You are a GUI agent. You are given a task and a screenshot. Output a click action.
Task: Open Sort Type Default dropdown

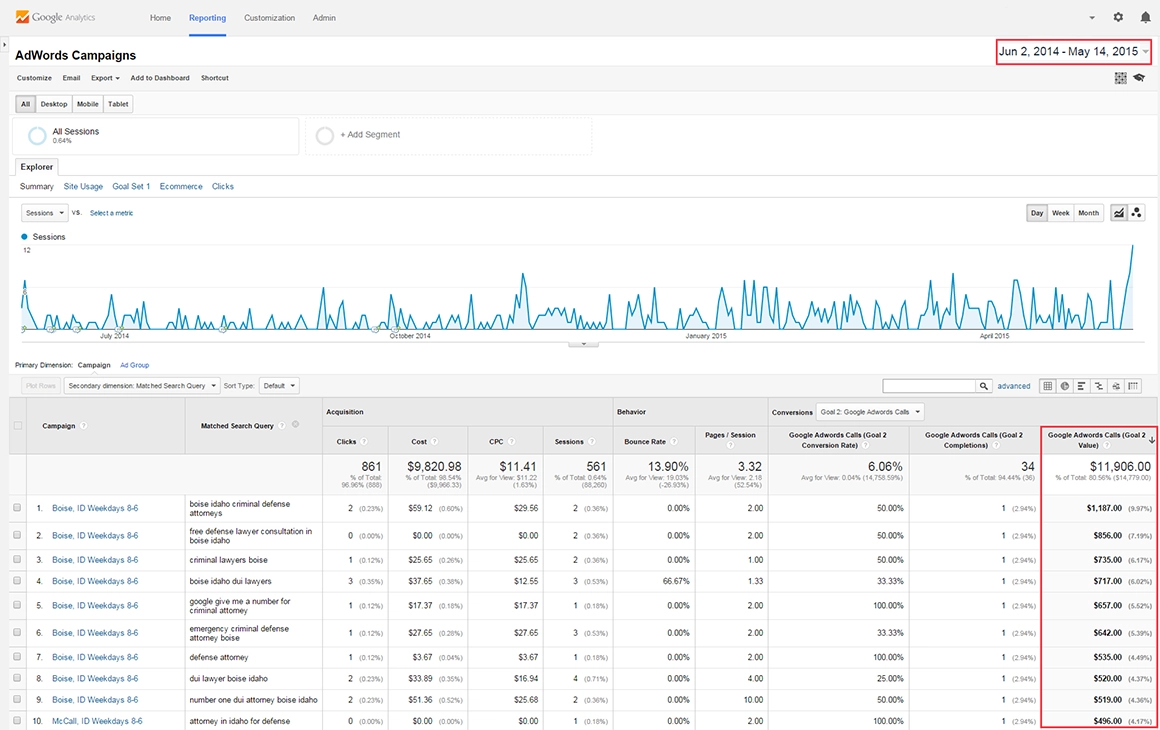(279, 386)
